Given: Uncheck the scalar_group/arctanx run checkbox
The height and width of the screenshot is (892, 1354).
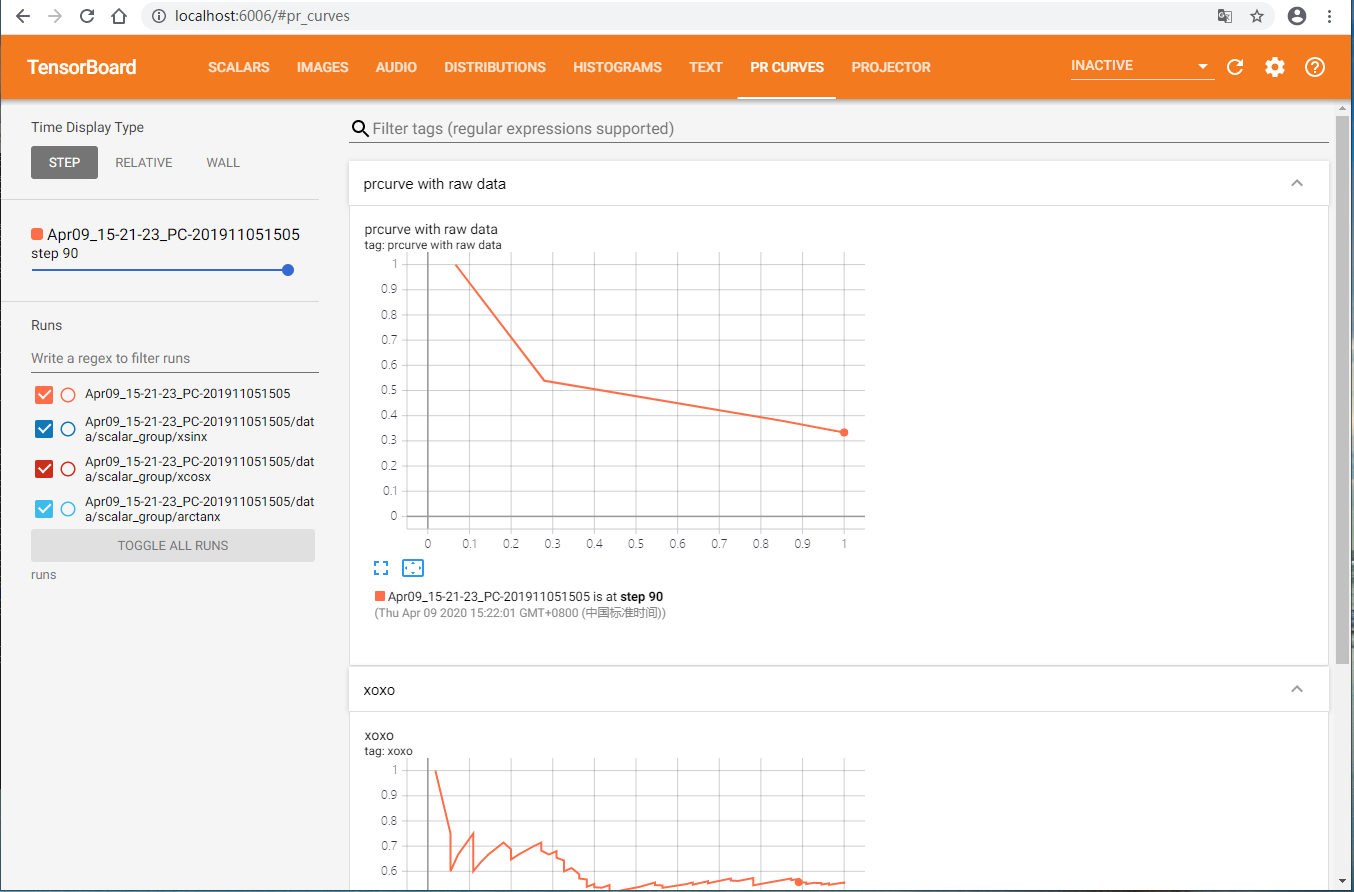Looking at the screenshot, I should tap(44, 509).
